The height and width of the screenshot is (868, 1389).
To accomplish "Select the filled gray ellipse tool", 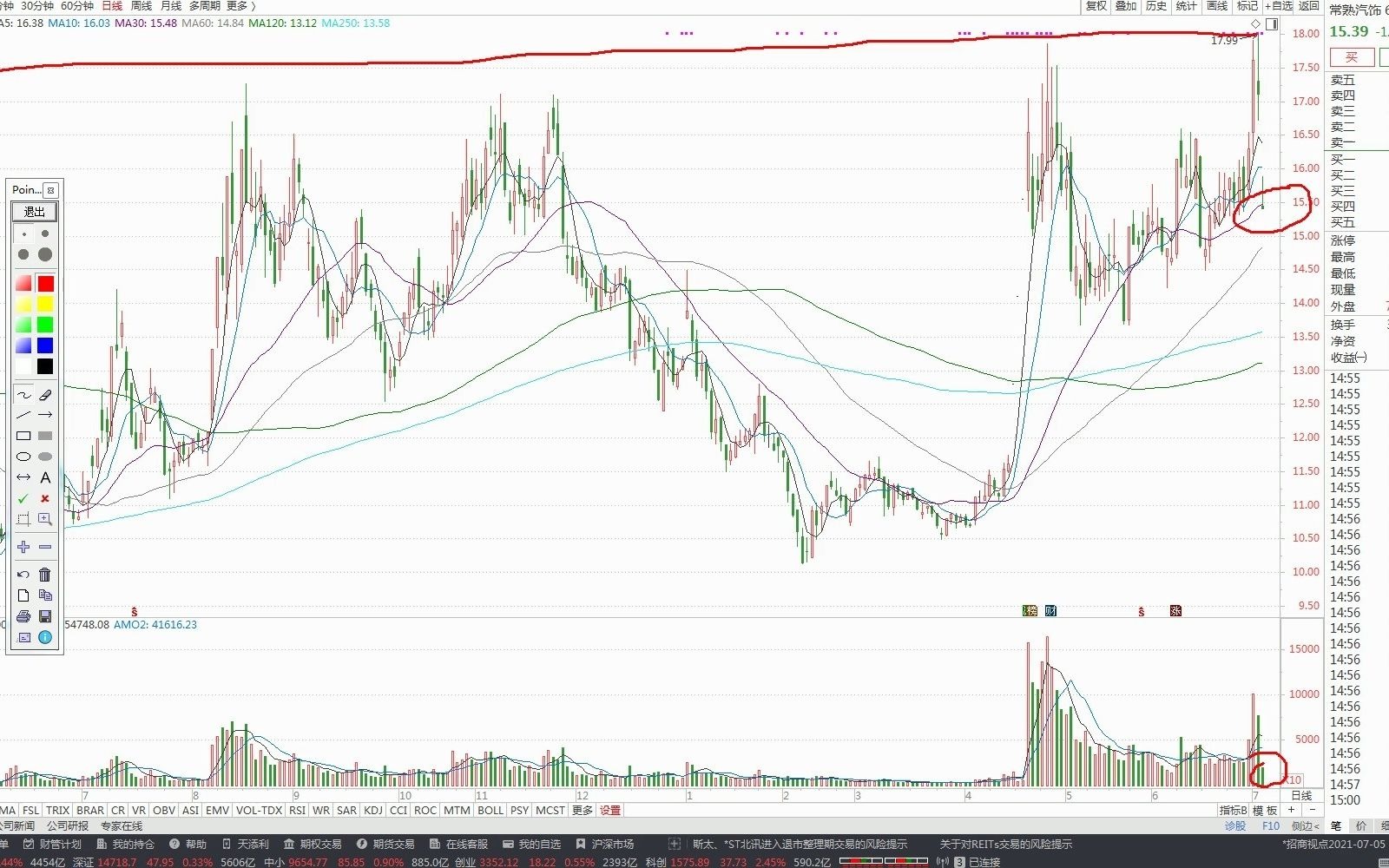I will 45,457.
